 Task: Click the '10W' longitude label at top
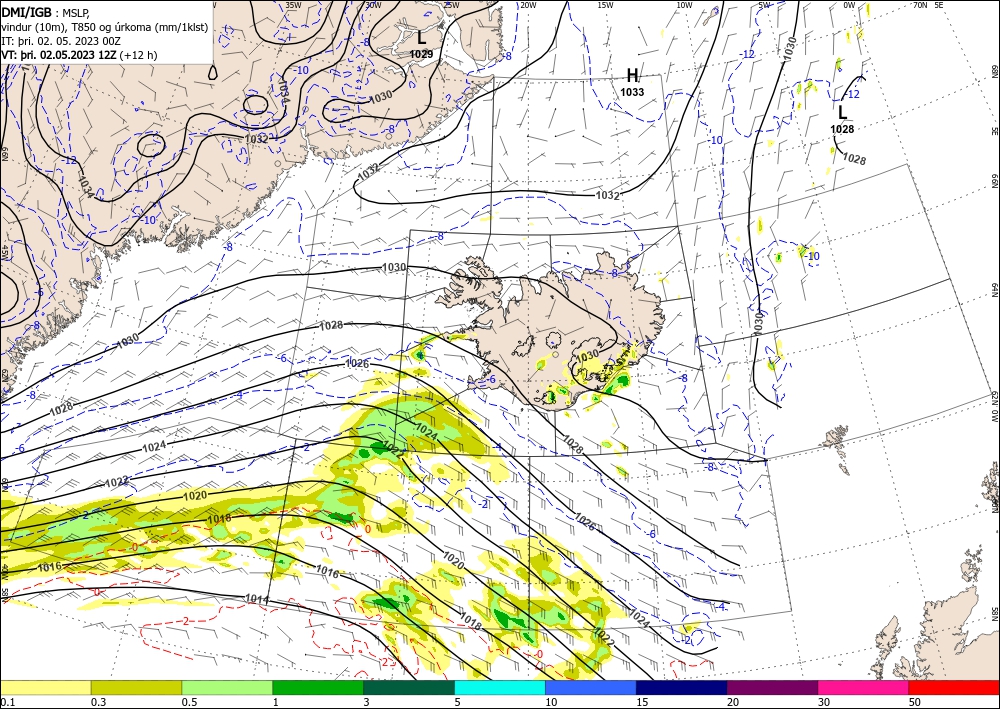(684, 5)
